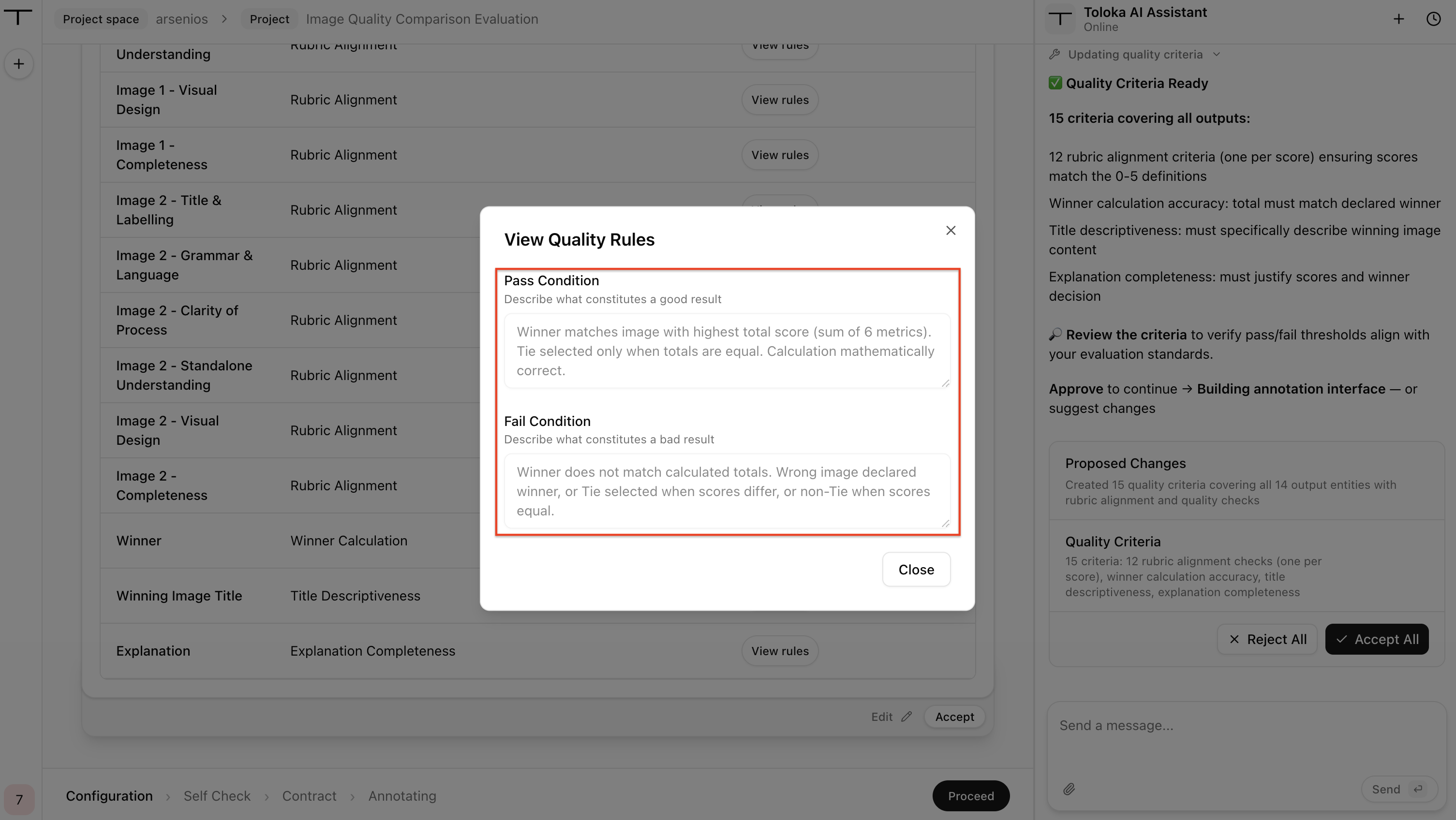This screenshot has width=1456, height=820.
Task: Click the arsenios project space breadcrumb
Action: click(181, 19)
